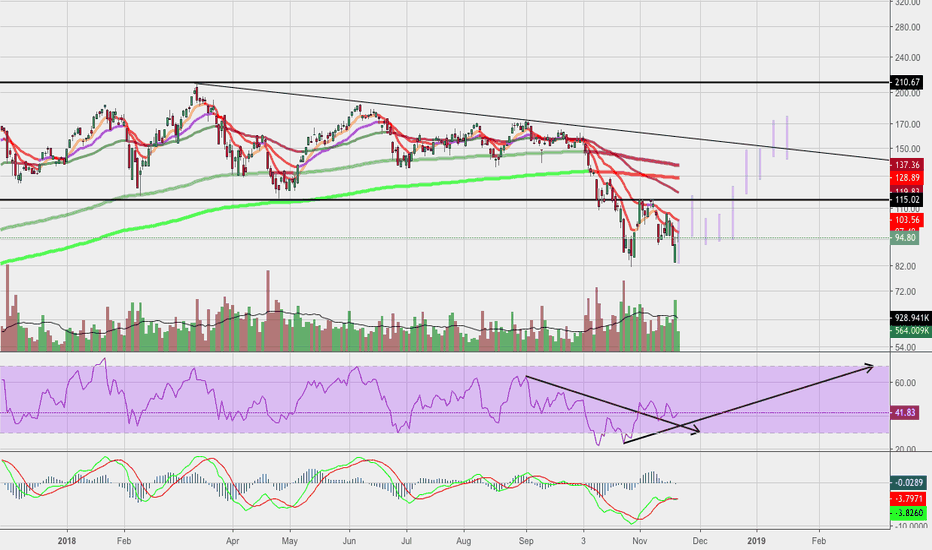Select the Dec label on time axis
Image resolution: width=932 pixels, height=550 pixels.
tap(700, 541)
